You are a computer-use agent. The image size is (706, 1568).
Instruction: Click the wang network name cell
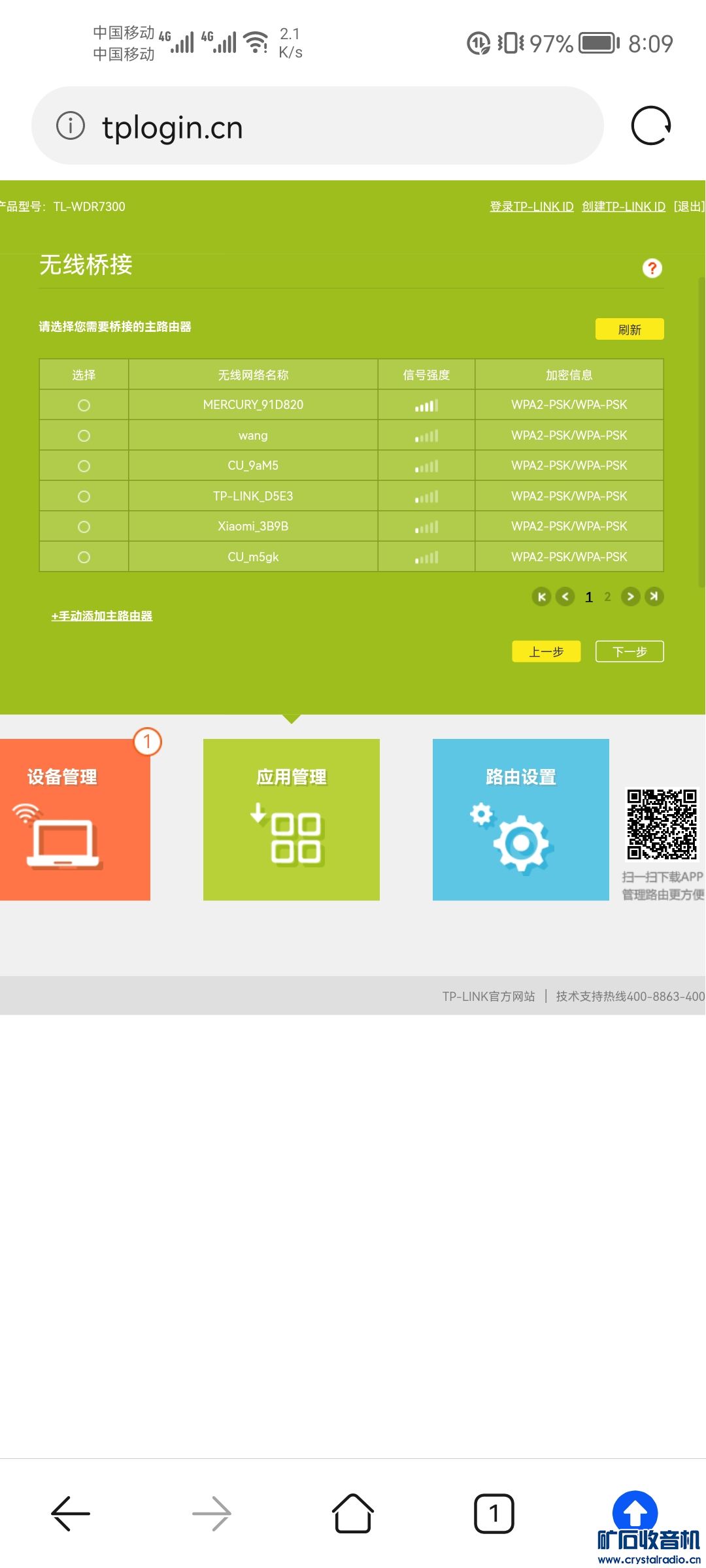click(253, 435)
